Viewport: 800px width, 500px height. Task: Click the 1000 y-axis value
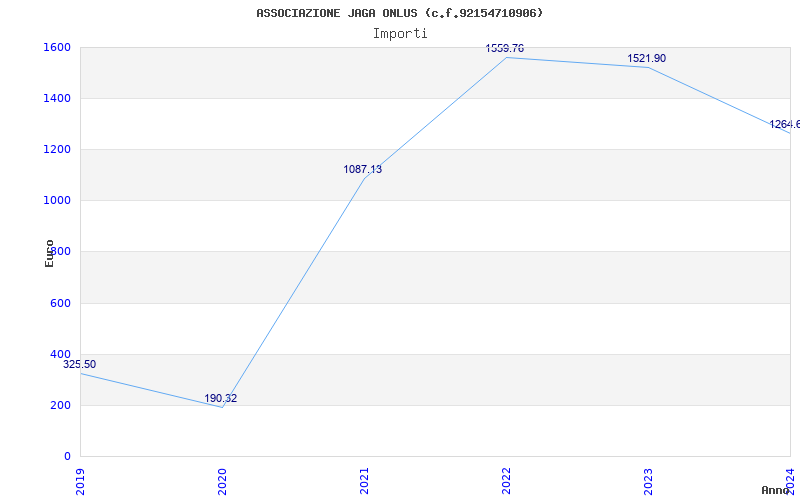(57, 201)
